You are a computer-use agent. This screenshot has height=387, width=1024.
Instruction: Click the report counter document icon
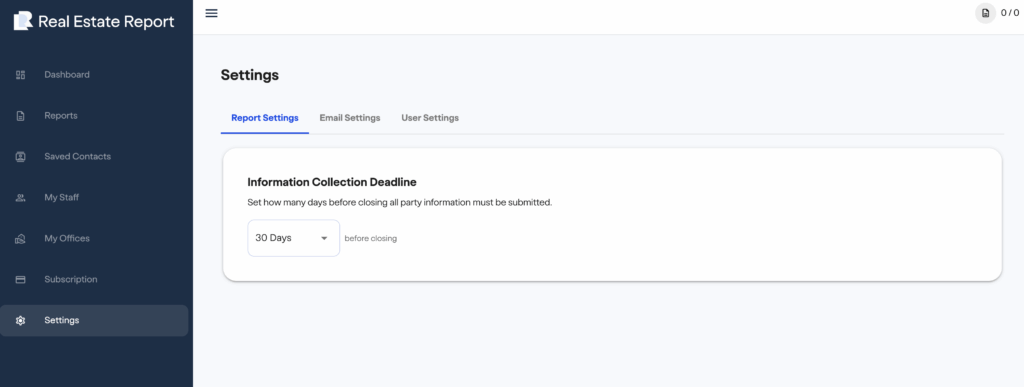(985, 13)
